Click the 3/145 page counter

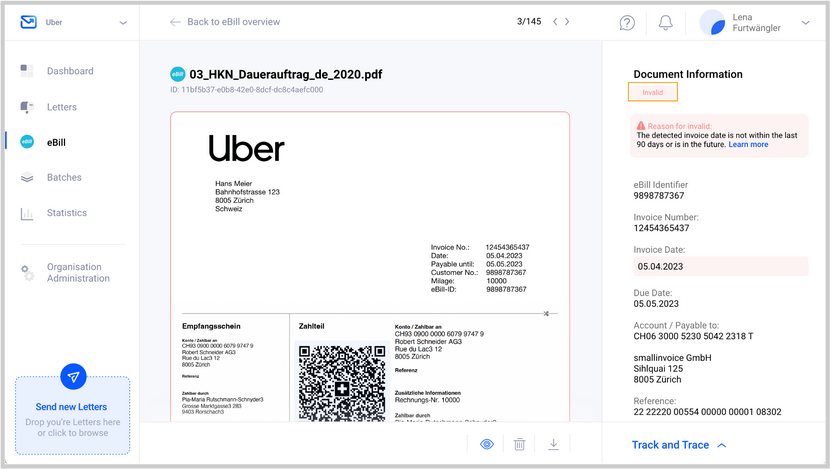[x=529, y=22]
